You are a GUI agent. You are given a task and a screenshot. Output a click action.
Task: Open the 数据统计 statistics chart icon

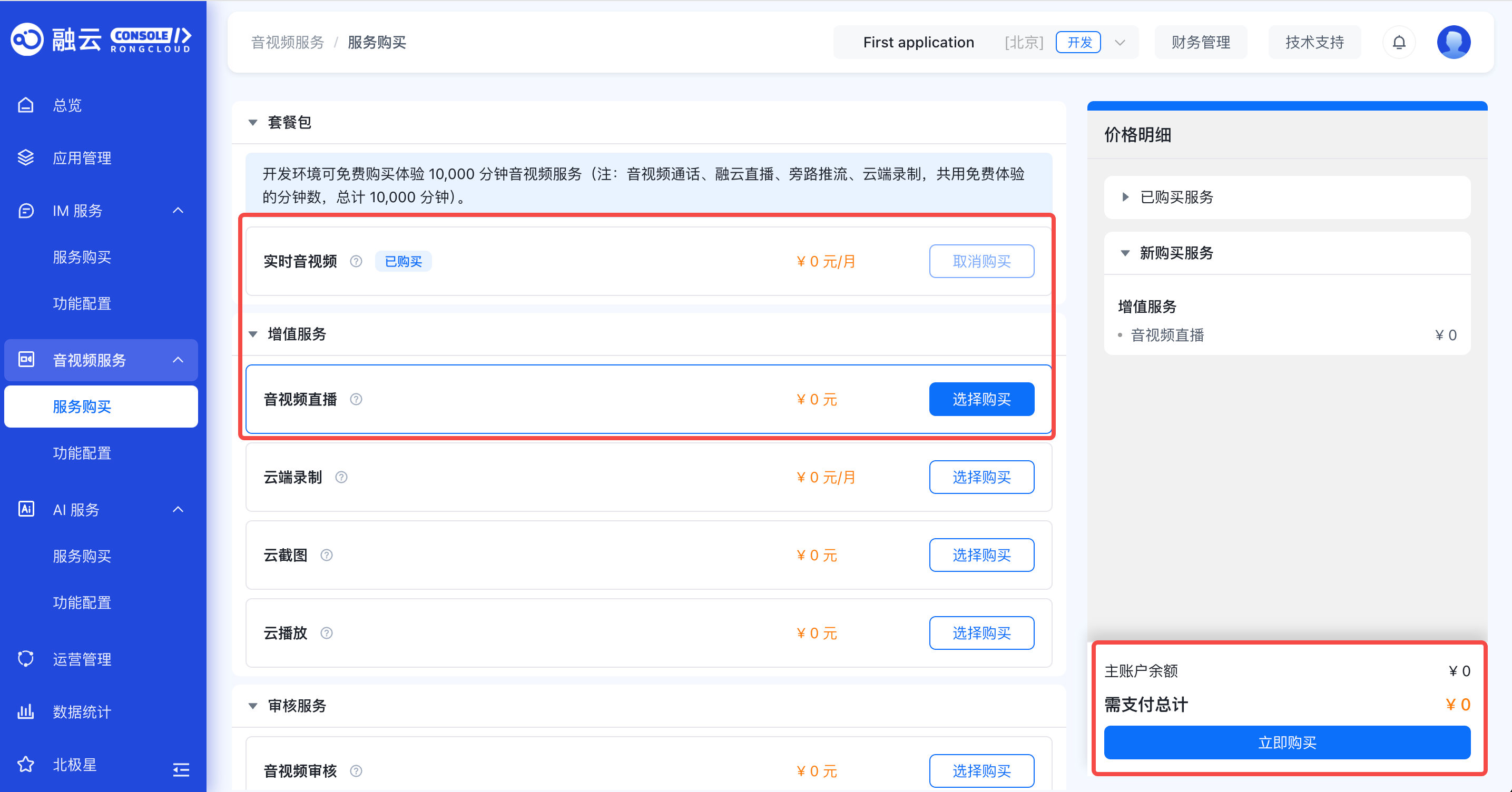26,711
